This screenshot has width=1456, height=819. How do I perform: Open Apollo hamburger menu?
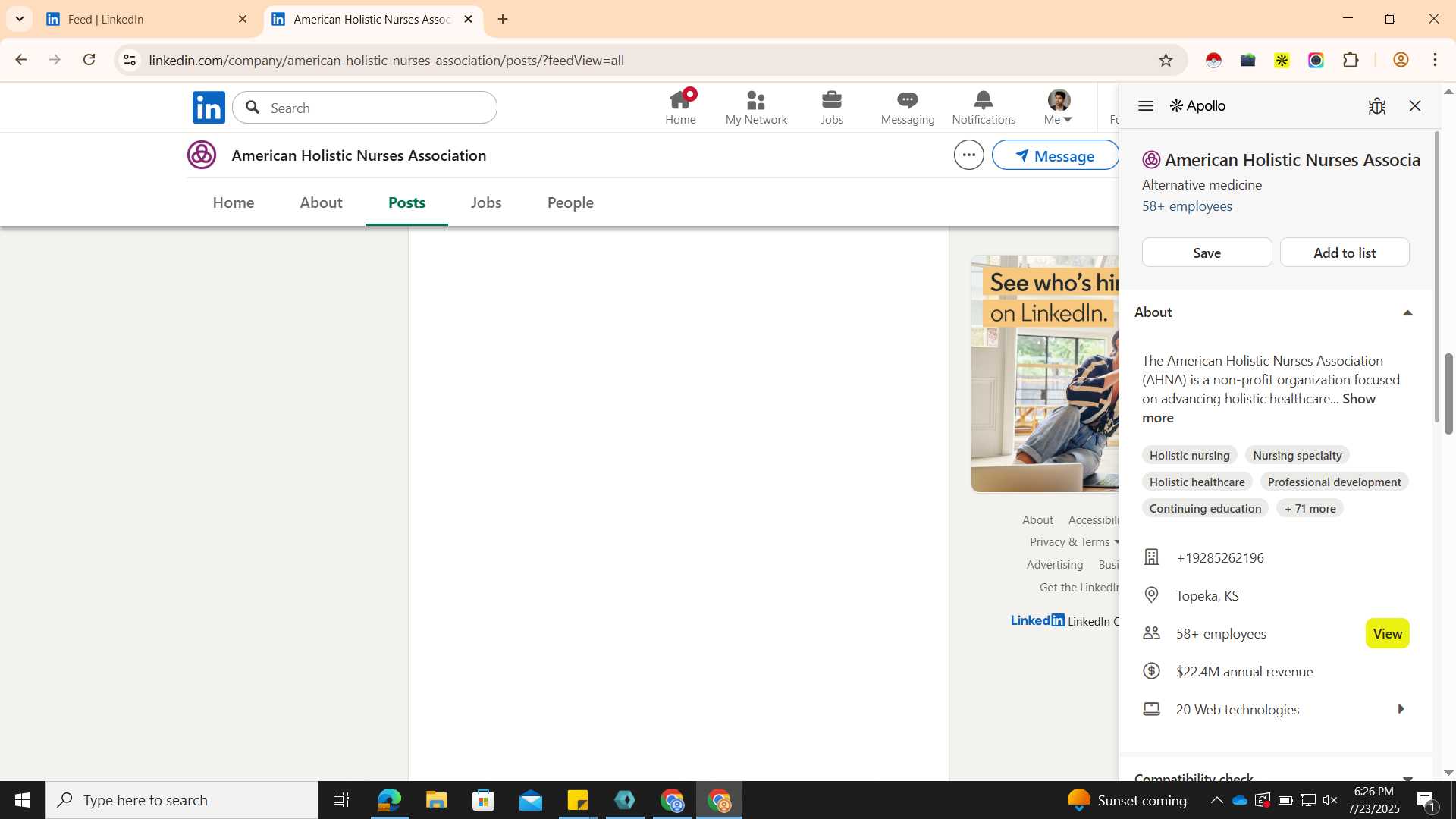click(1146, 106)
